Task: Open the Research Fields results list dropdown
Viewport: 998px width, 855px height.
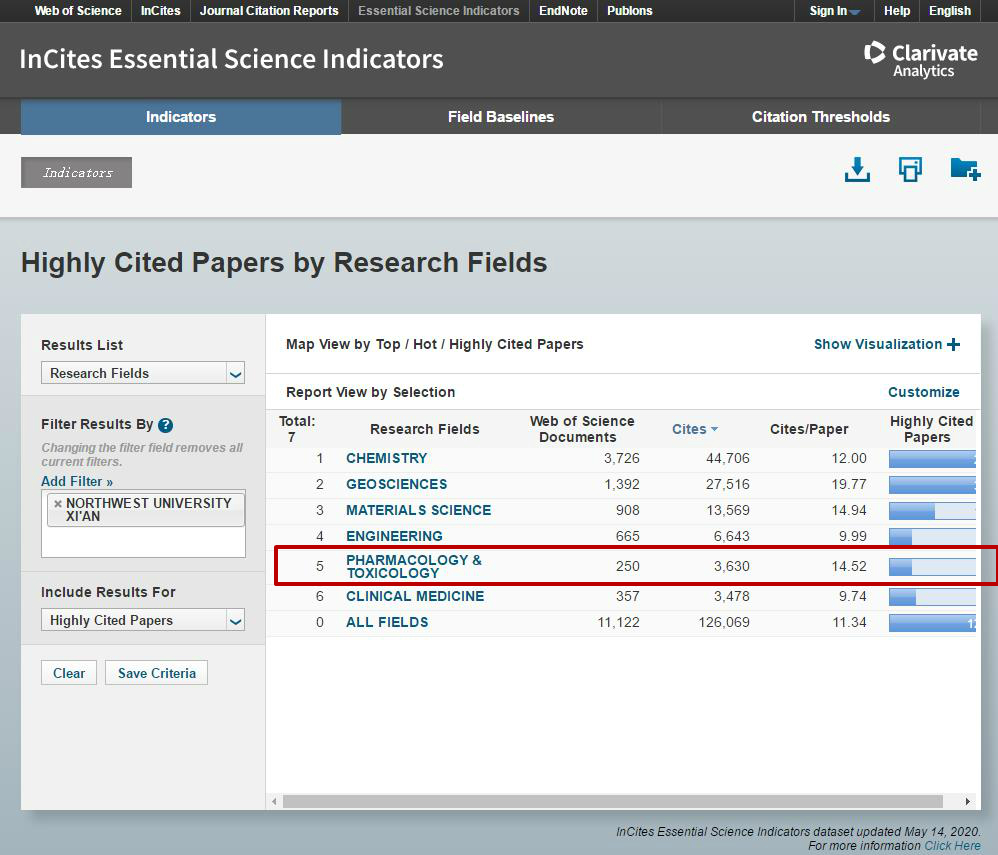Action: tap(143, 373)
